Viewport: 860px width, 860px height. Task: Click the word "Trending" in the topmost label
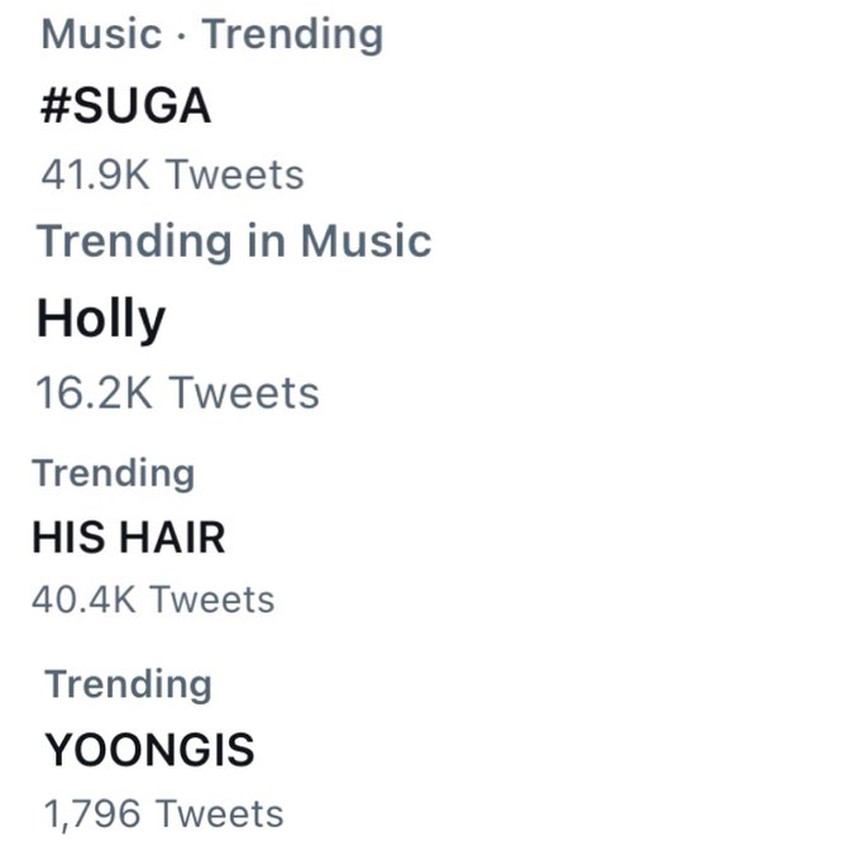tap(292, 35)
